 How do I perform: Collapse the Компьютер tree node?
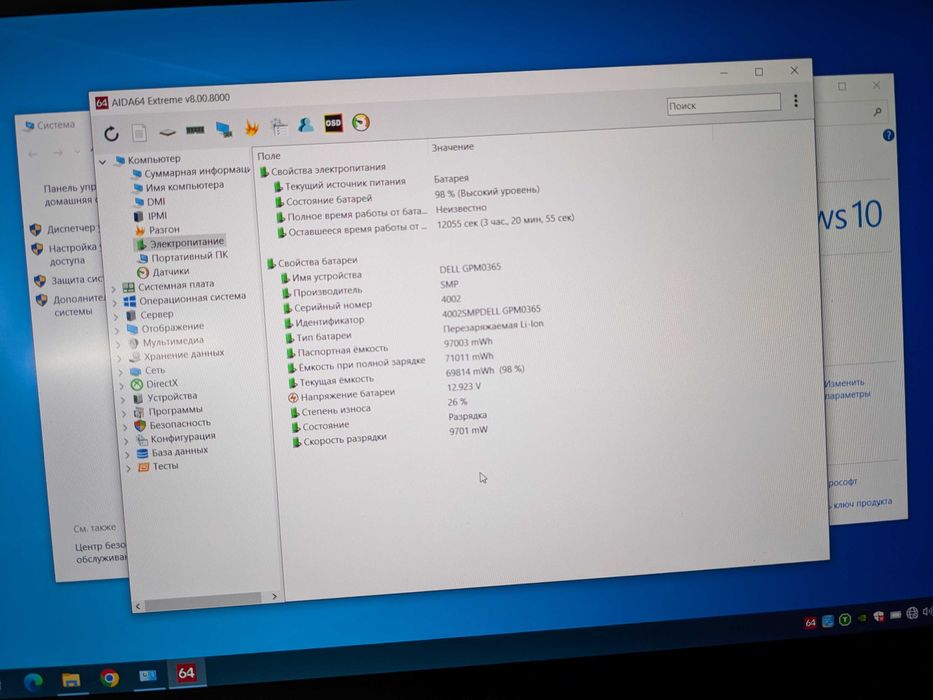[x=102, y=162]
